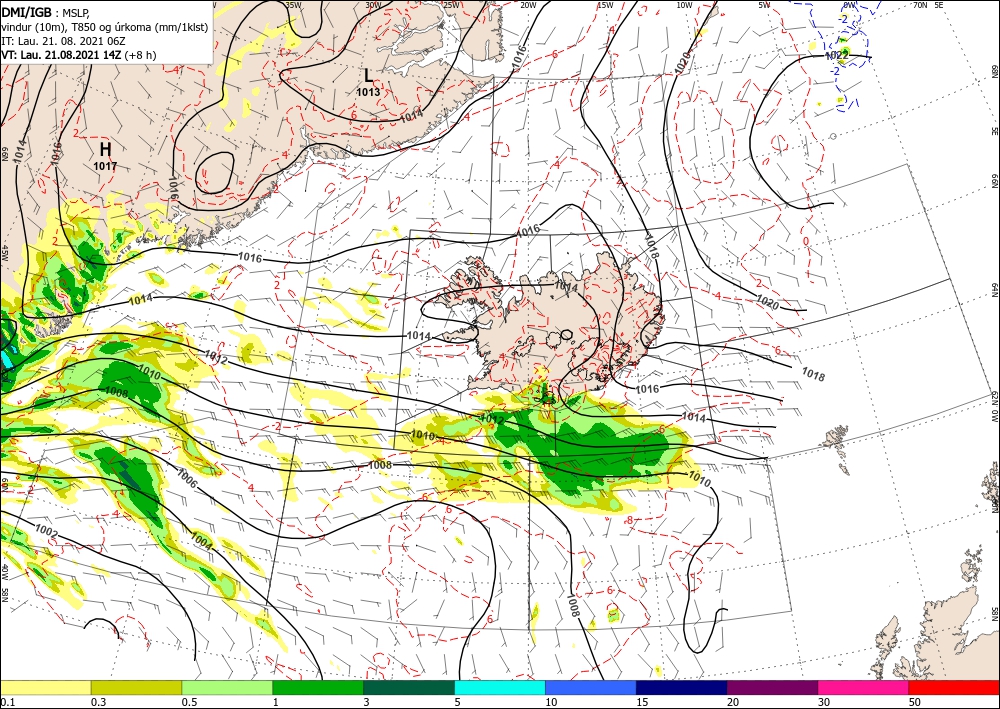The width and height of the screenshot is (1000, 709).
Task: Click the olive 0.3–0.5 legend color segment
Action: [136, 687]
